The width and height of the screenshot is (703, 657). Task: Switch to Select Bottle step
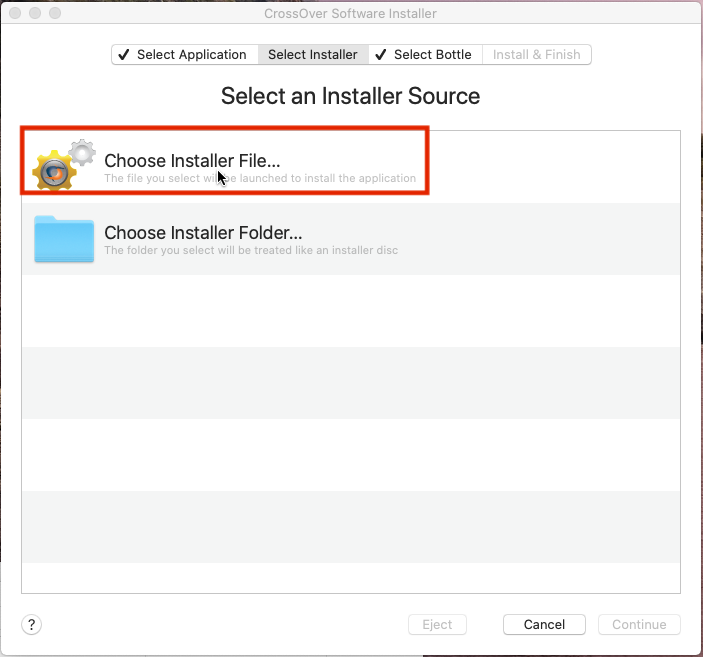click(425, 55)
